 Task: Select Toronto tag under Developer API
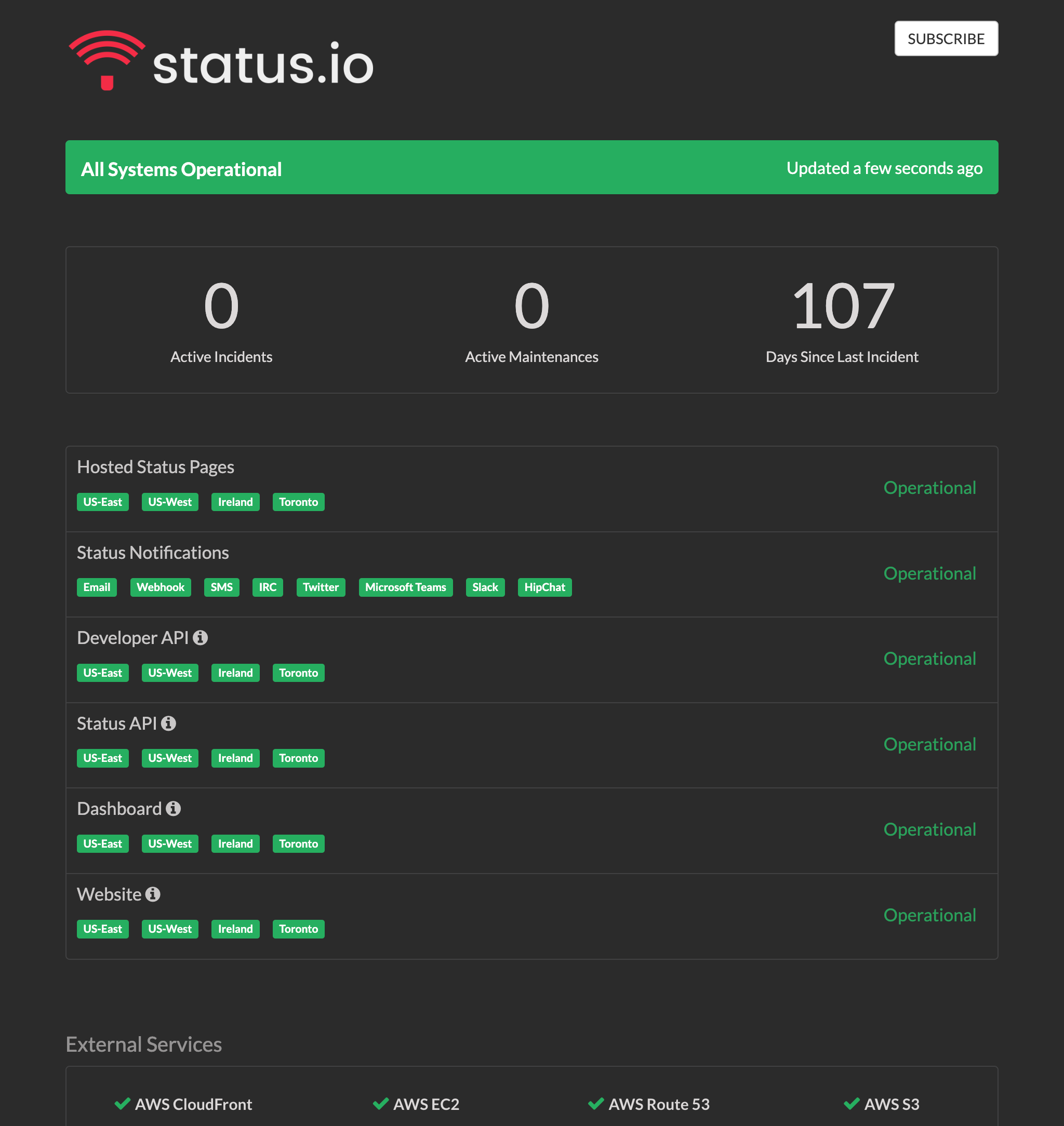tap(298, 673)
